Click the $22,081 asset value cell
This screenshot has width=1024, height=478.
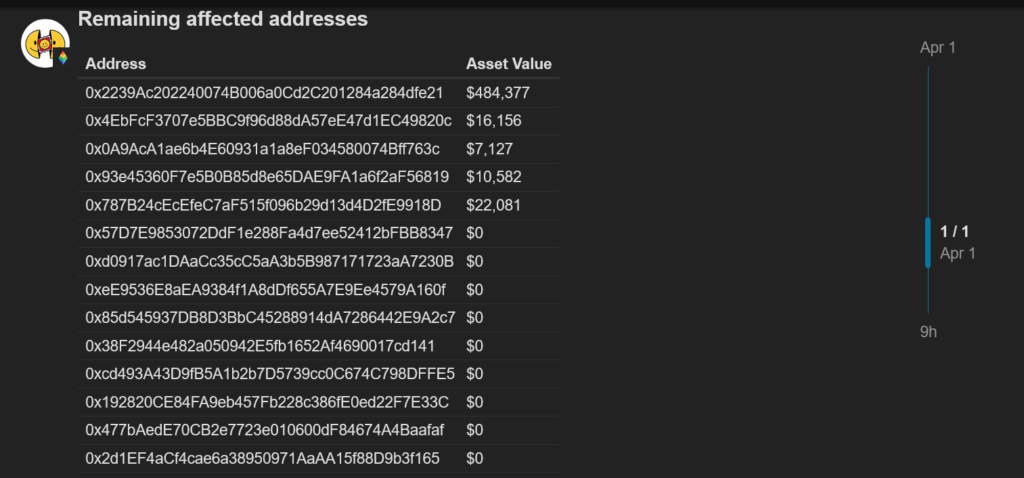point(493,205)
